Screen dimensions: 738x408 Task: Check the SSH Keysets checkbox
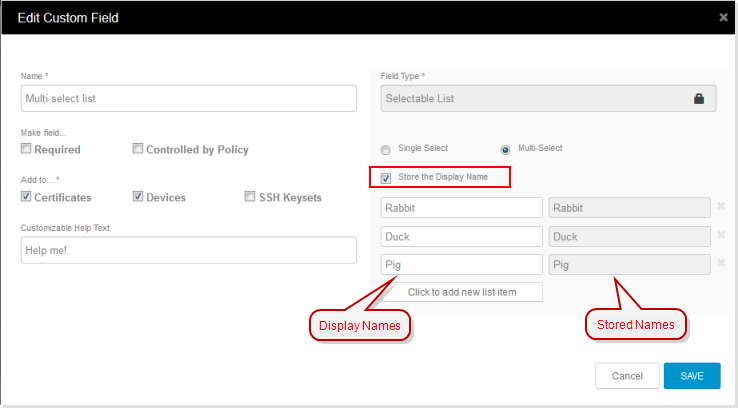coord(250,197)
